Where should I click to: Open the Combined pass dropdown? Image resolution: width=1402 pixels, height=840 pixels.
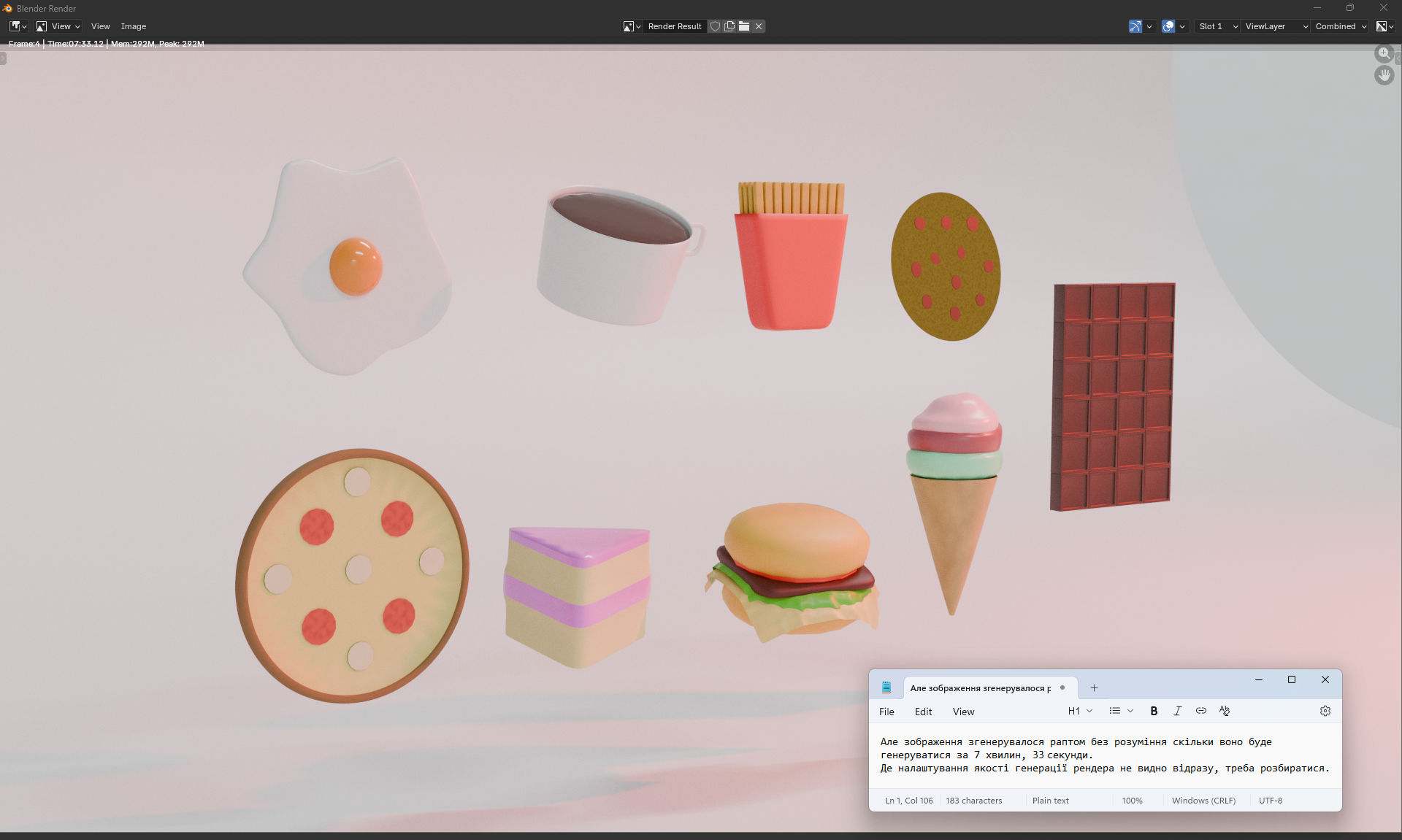1341,26
